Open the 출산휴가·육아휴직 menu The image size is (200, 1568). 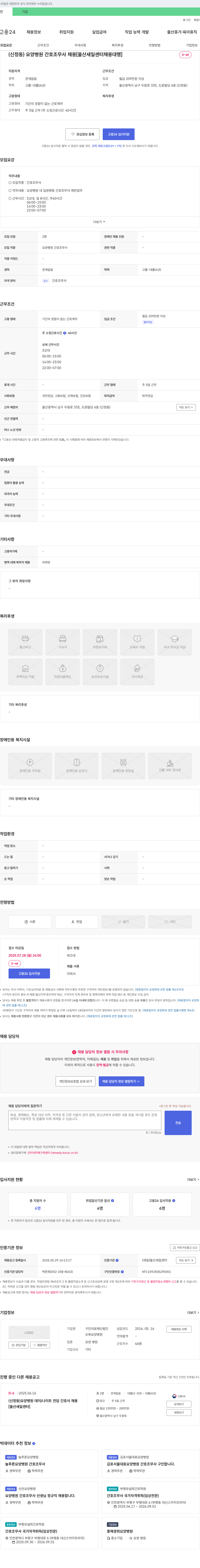(x=182, y=32)
